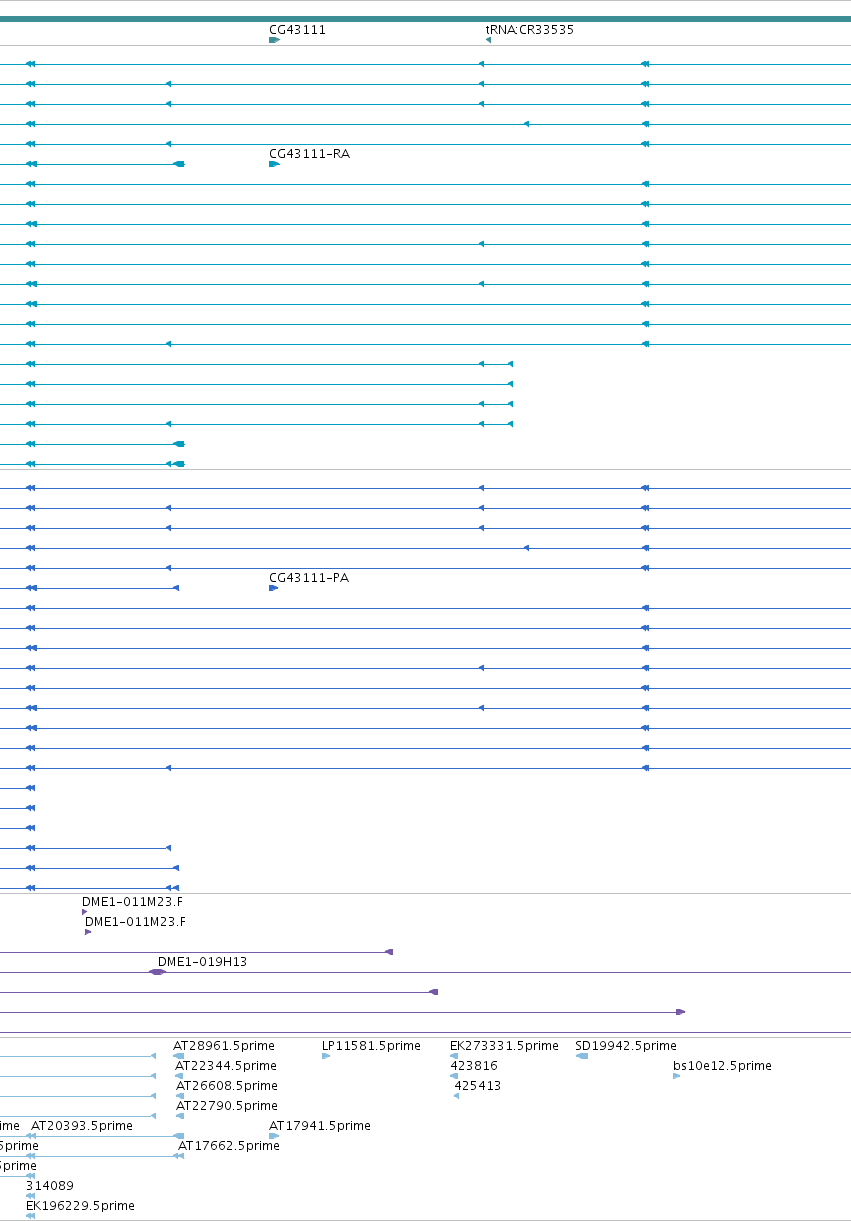Click the 314089 feature label

pyautogui.click(x=50, y=1186)
